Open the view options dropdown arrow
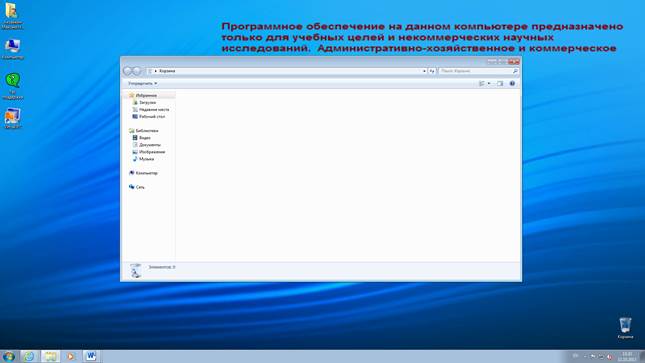 (489, 84)
